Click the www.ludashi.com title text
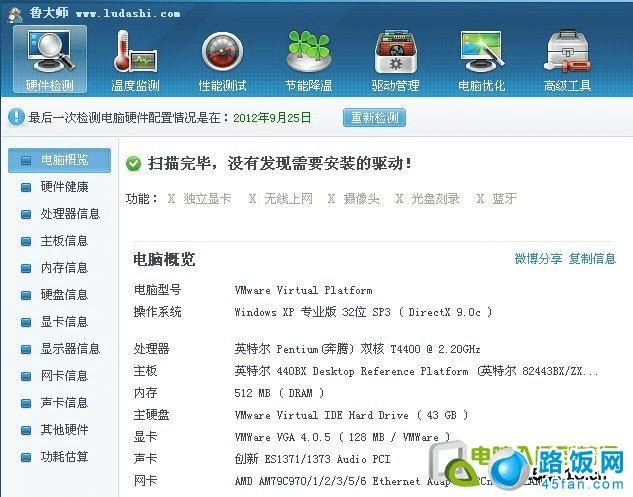The image size is (633, 497). 128,13
